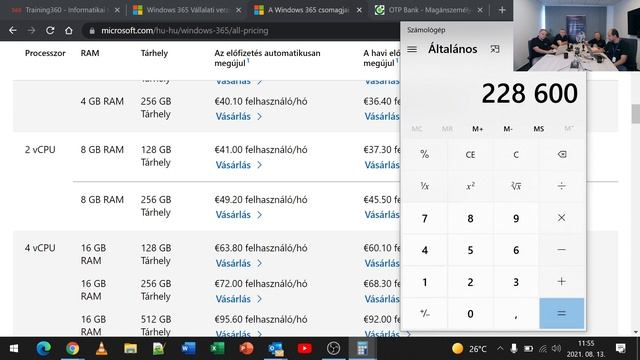Click the C clear key
Screen dimensions: 640x360
[x=516, y=154]
